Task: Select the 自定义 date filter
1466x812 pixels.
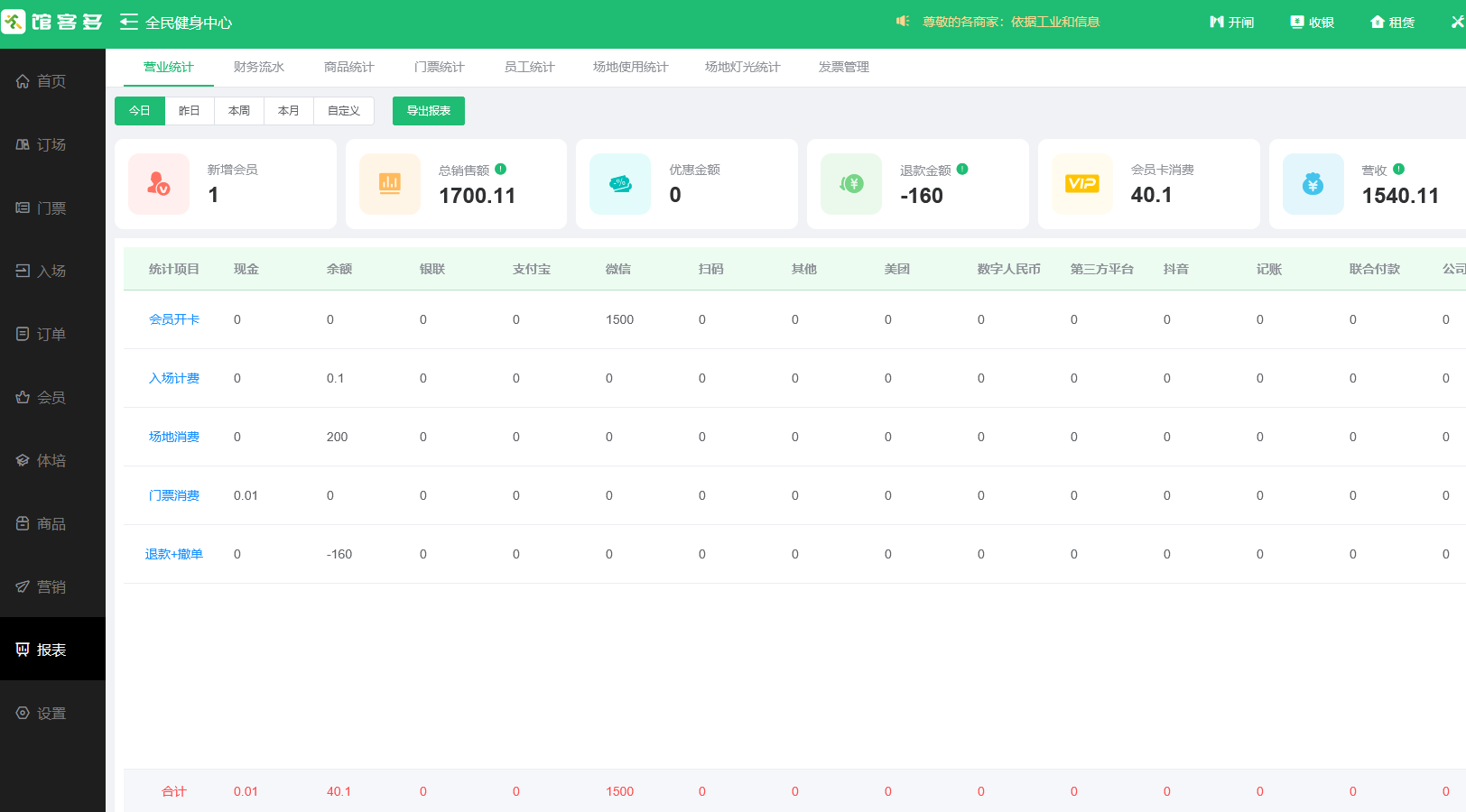Action: point(344,111)
